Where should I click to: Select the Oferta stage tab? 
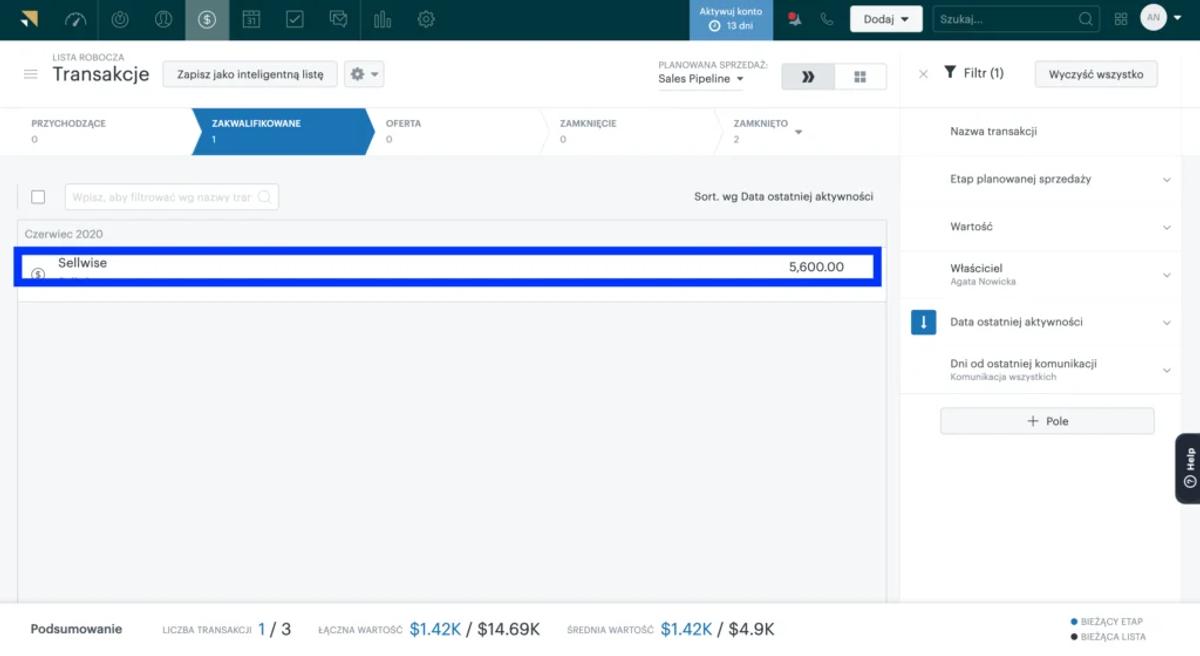[x=455, y=131]
